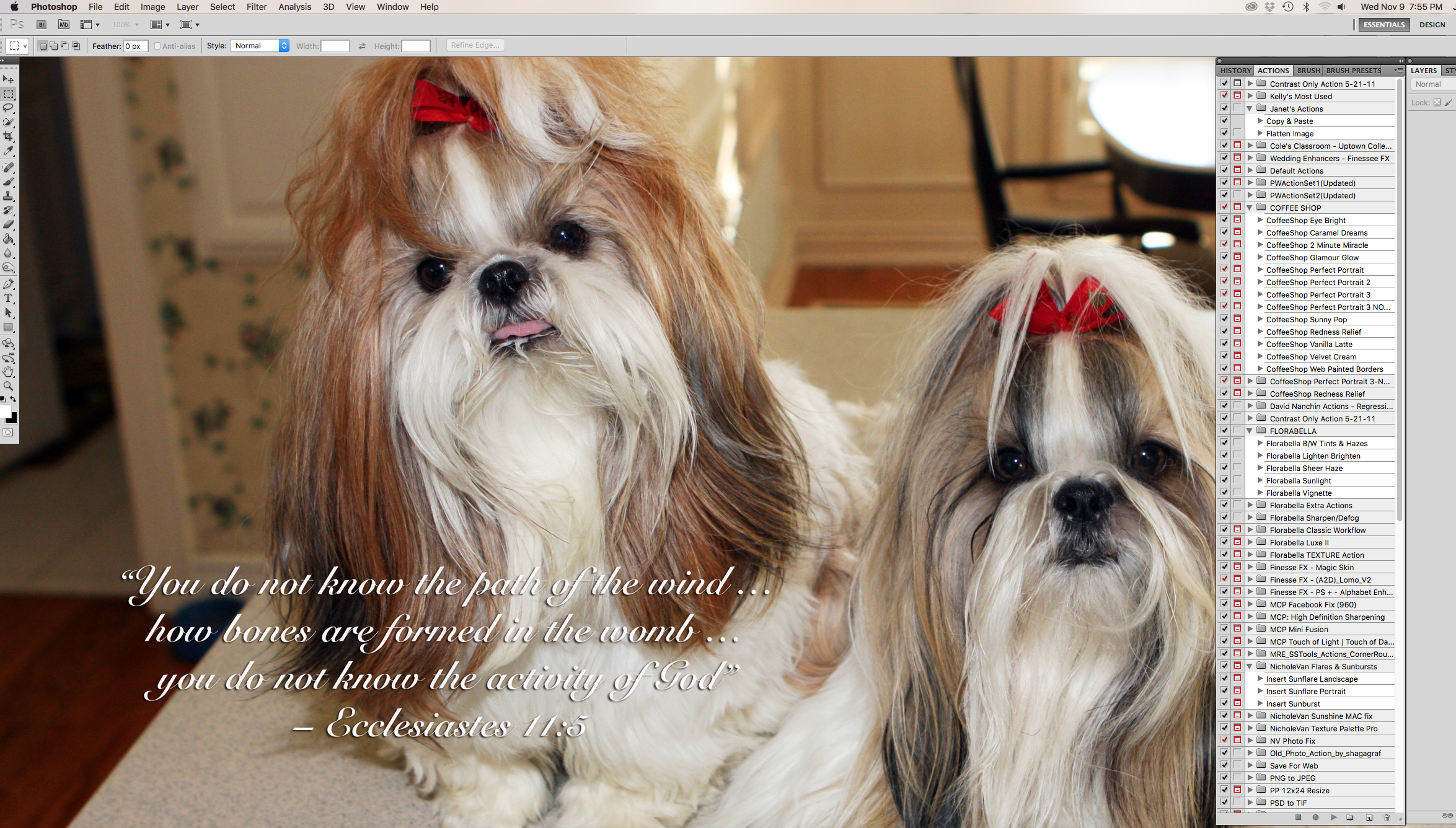The height and width of the screenshot is (828, 1456).
Task: Toggle Quick Mask mode icon
Action: [x=8, y=433]
